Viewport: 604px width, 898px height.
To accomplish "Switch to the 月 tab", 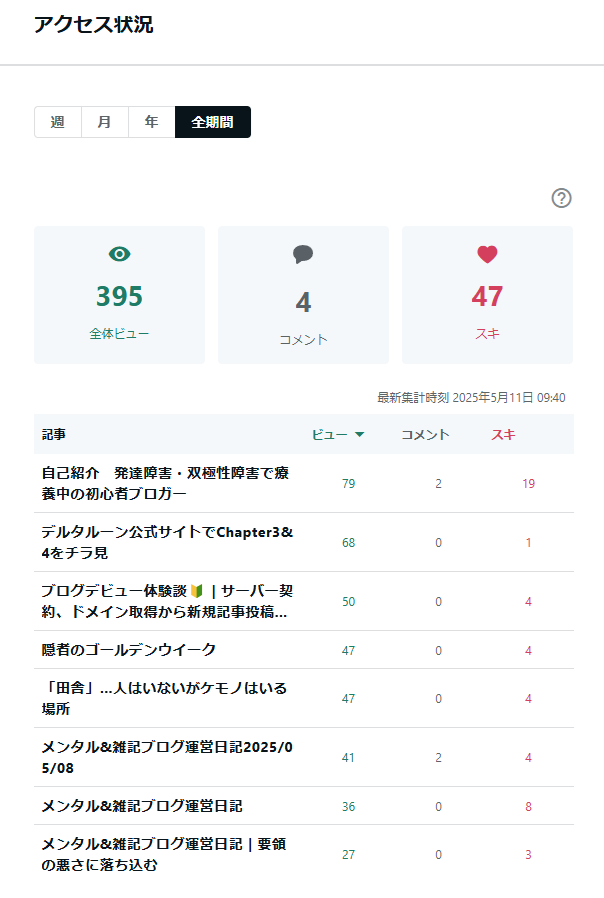I will [x=105, y=122].
